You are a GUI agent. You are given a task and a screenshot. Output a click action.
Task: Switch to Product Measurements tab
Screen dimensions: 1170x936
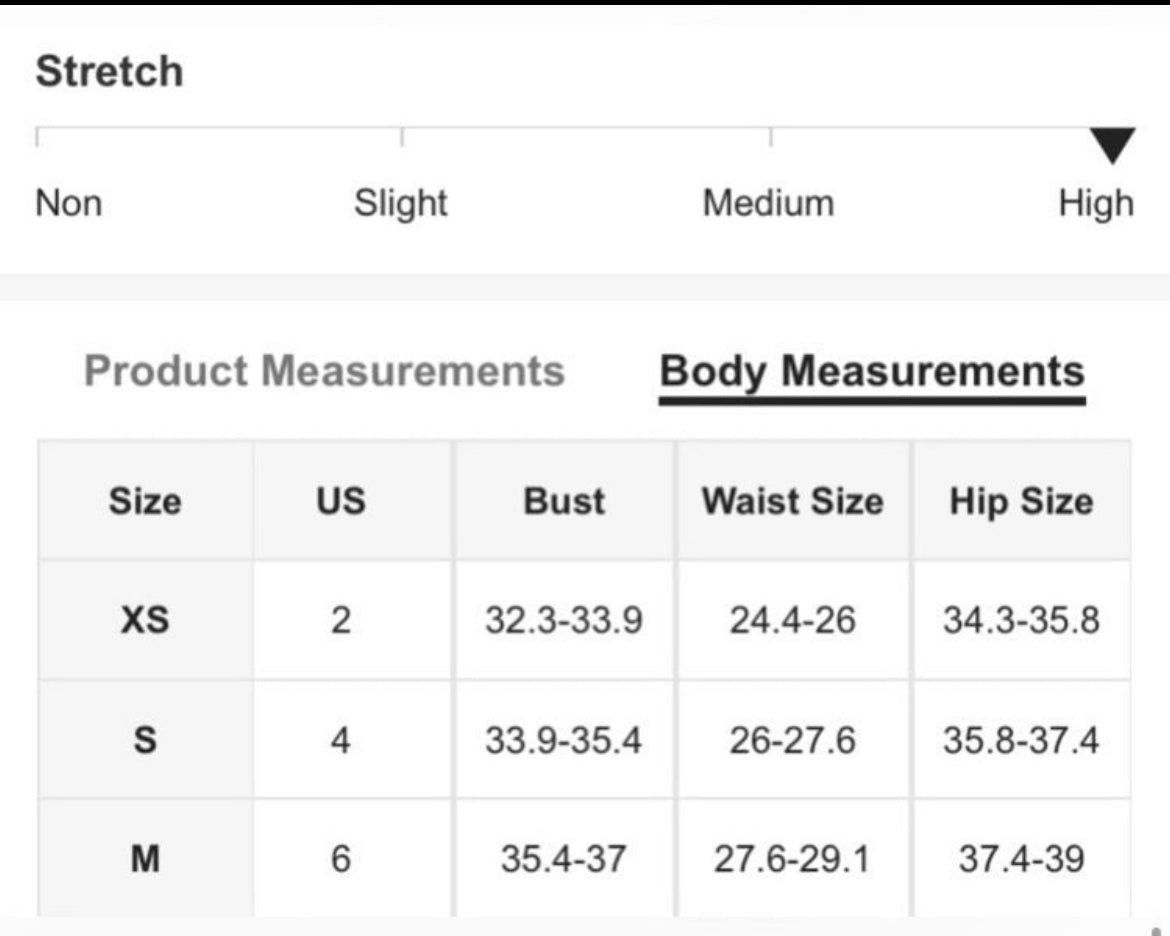click(x=325, y=371)
